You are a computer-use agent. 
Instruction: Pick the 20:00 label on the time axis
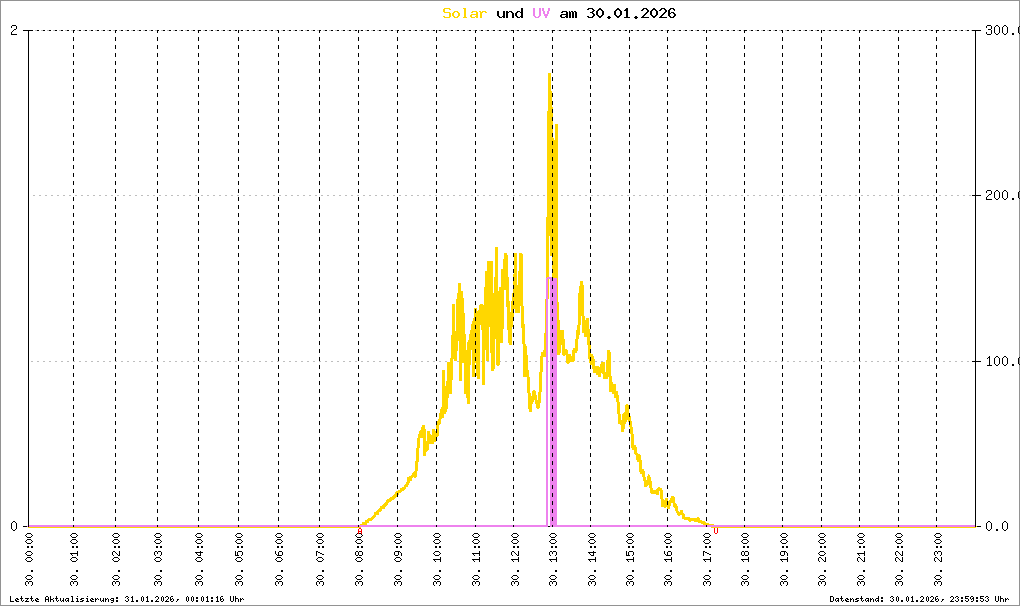821,551
